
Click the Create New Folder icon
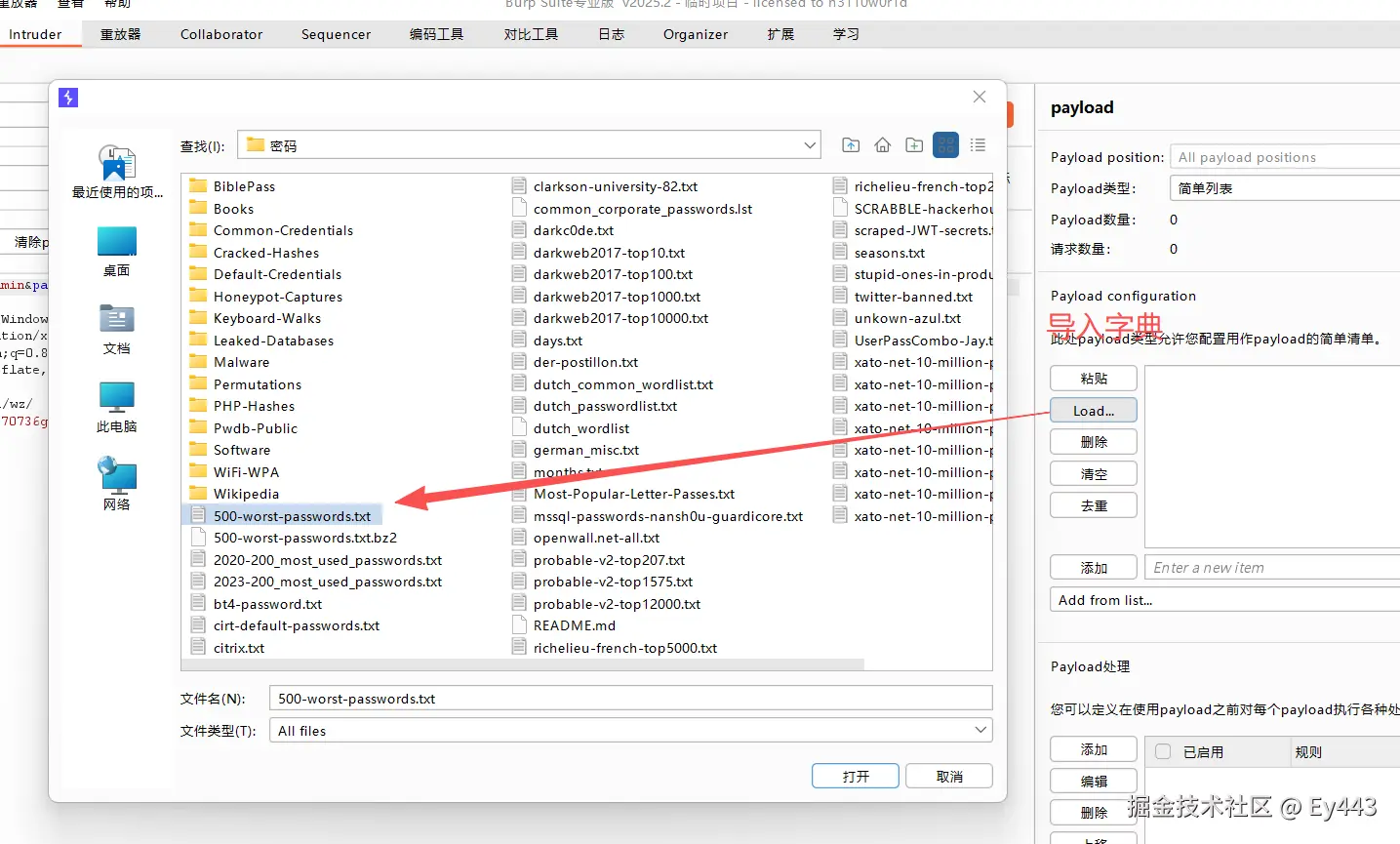(914, 145)
